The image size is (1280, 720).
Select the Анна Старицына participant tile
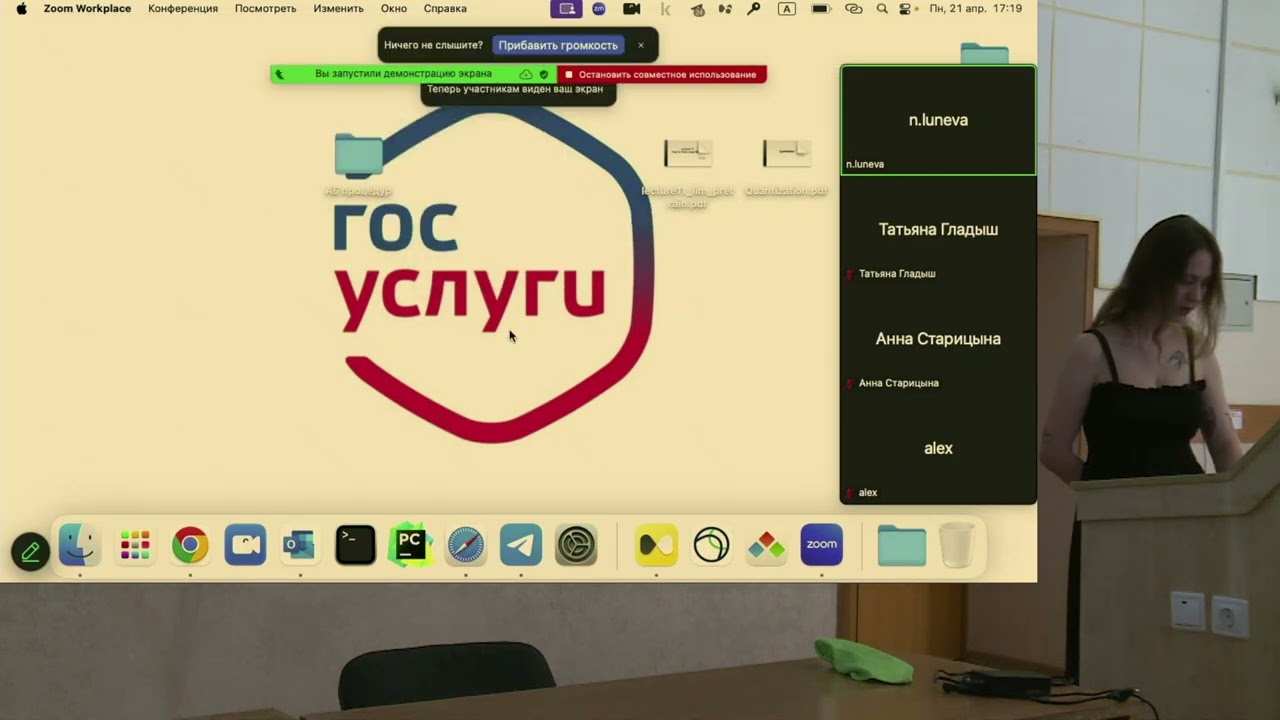[938, 339]
